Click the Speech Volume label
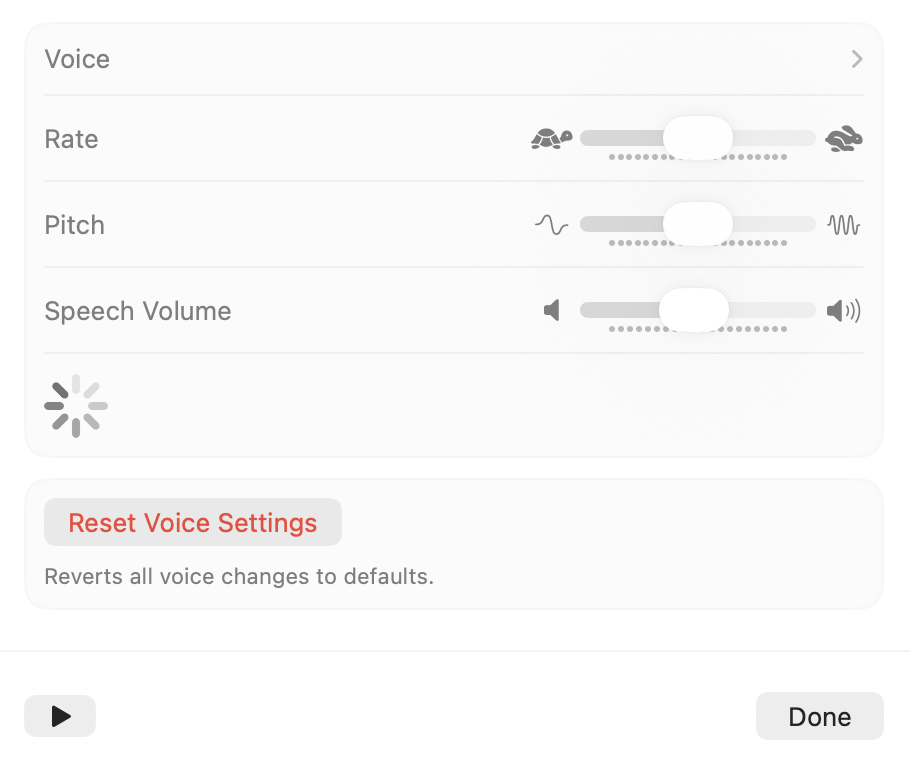This screenshot has height=760, width=910. tap(138, 311)
